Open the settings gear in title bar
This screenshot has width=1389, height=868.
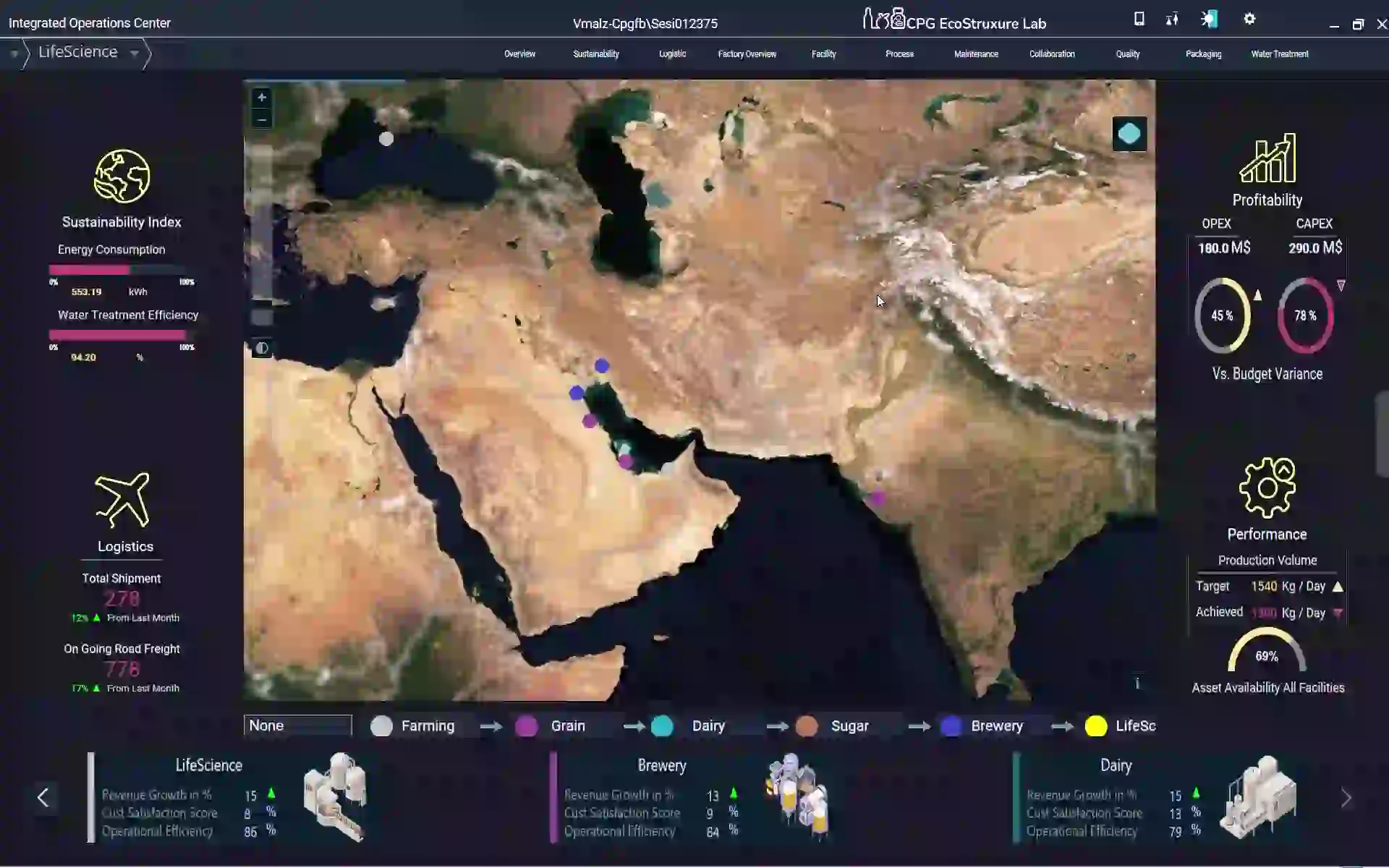pyautogui.click(x=1249, y=20)
